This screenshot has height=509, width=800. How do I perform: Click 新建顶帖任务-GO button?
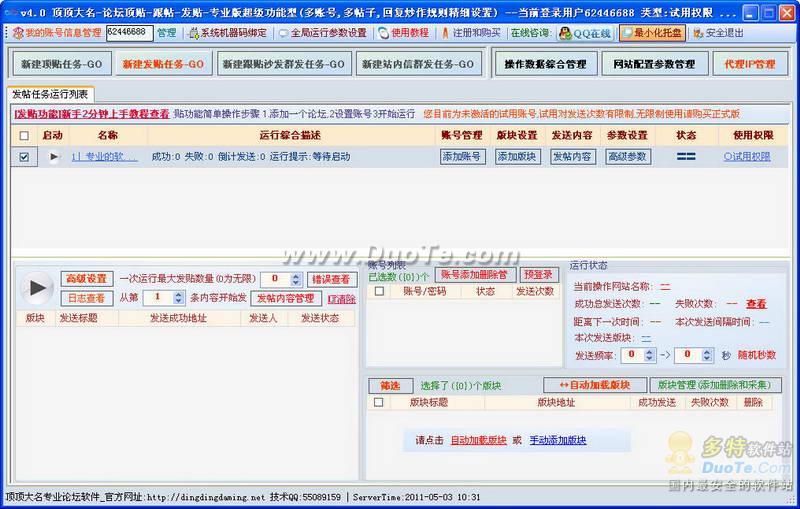tap(62, 64)
